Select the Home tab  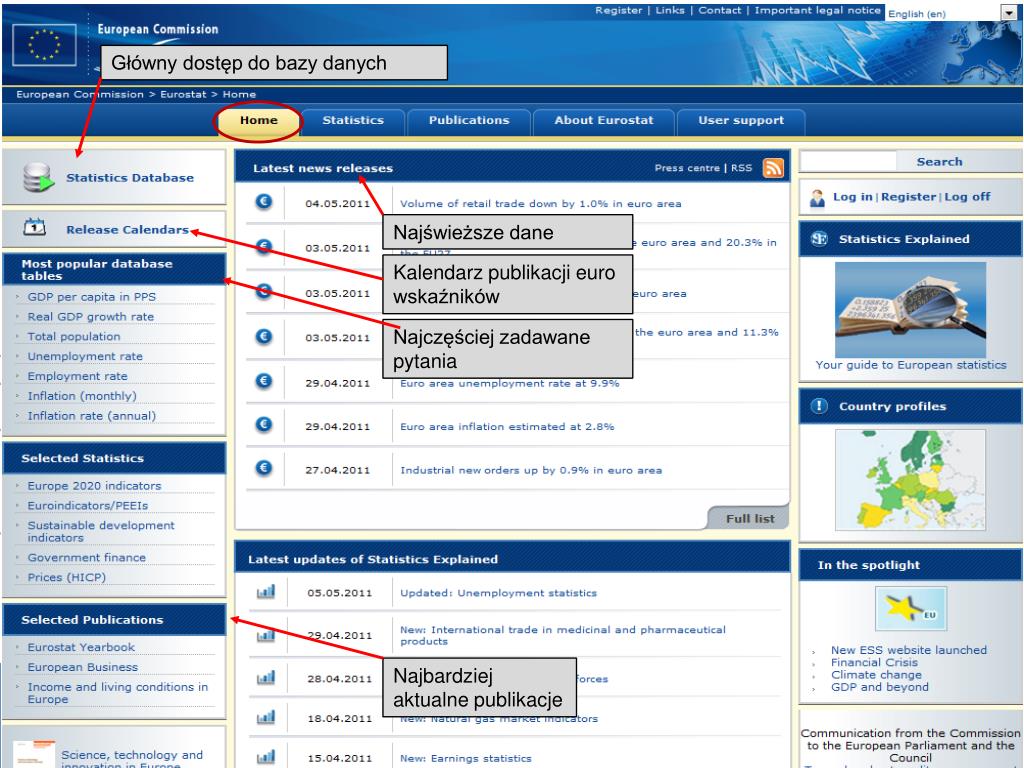click(259, 120)
